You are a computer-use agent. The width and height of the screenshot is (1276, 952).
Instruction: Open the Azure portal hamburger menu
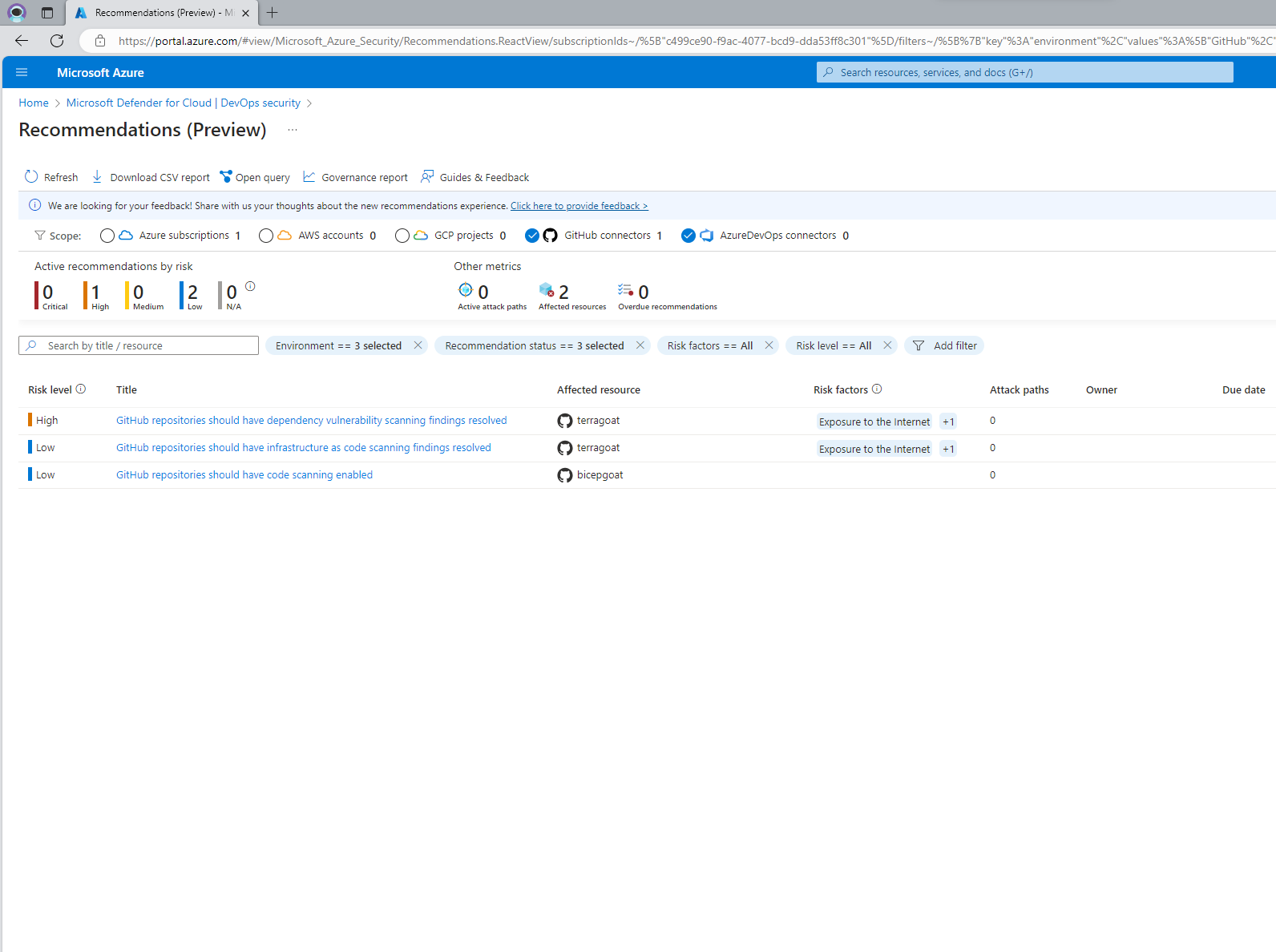pyautogui.click(x=22, y=72)
